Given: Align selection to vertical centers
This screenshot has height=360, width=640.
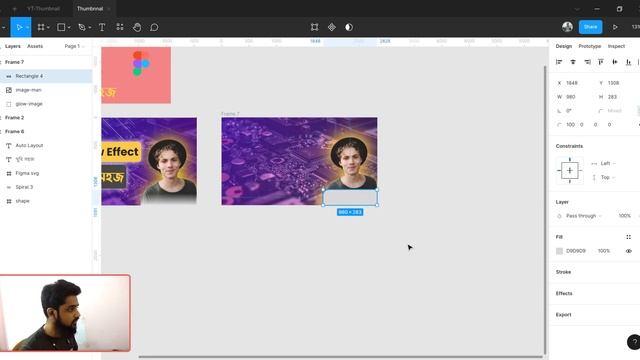Looking at the screenshot, I should tap(615, 62).
